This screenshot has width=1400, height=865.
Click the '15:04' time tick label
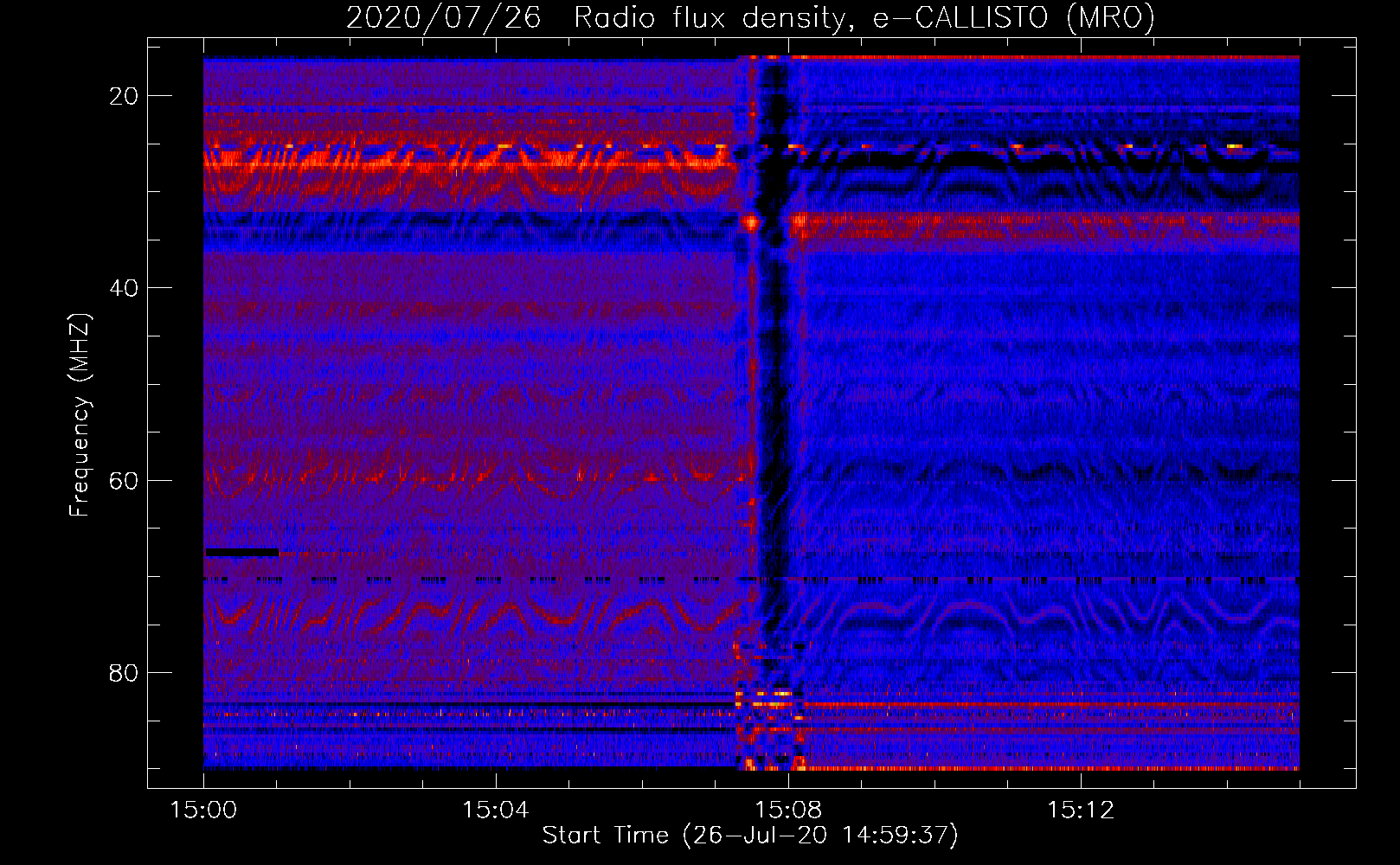point(495,810)
